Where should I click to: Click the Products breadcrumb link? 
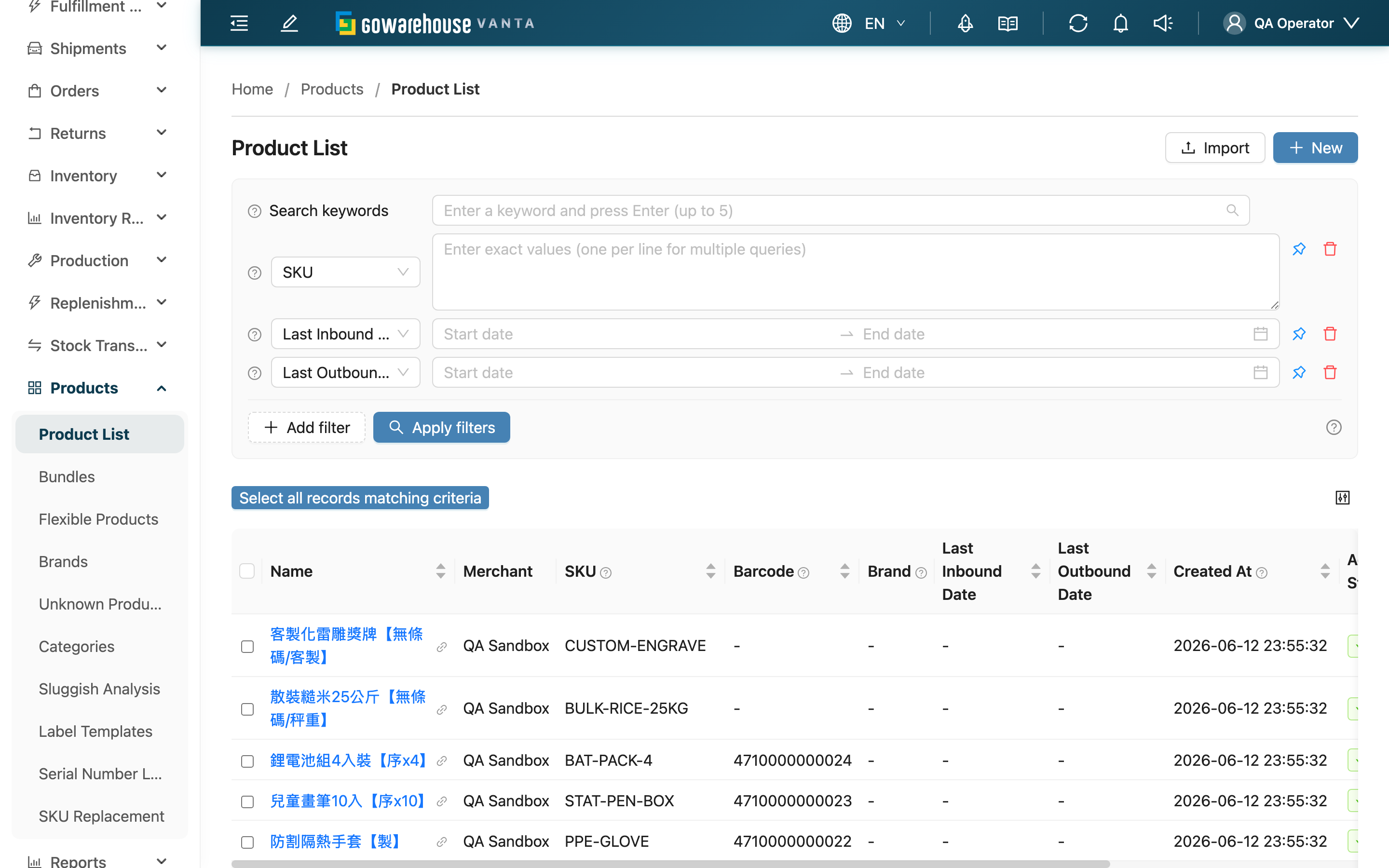pyautogui.click(x=332, y=89)
